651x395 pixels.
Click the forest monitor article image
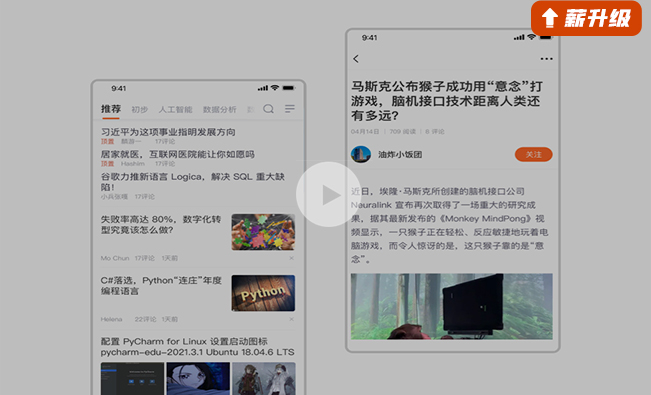click(x=451, y=307)
